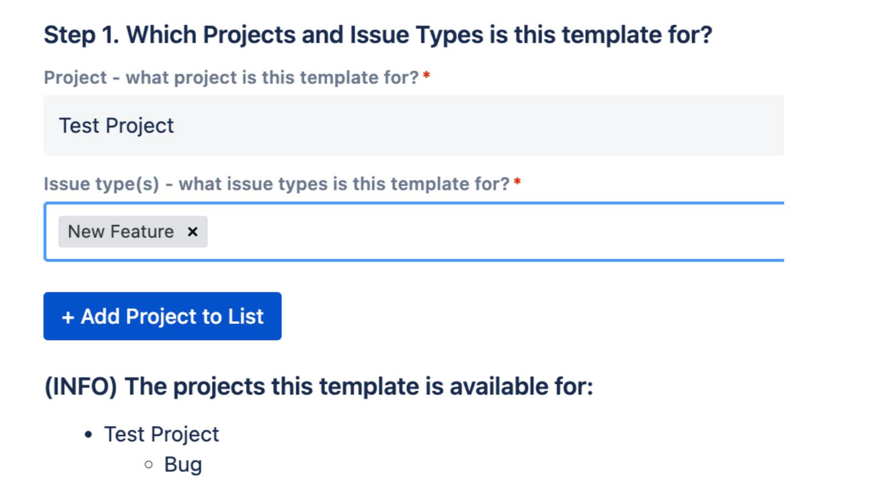Click the words 'Add Project to List'
The height and width of the screenshot is (496, 871).
172,317
